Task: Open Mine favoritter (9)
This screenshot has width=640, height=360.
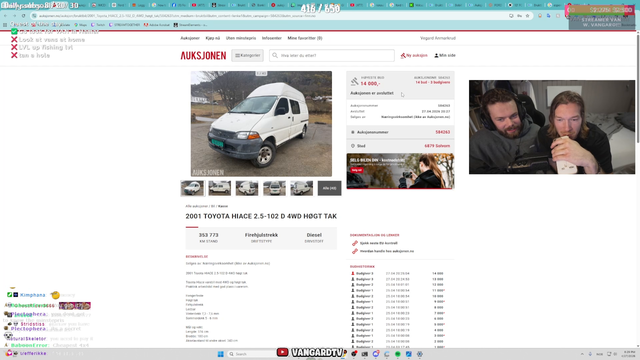Action: pyautogui.click(x=304, y=38)
